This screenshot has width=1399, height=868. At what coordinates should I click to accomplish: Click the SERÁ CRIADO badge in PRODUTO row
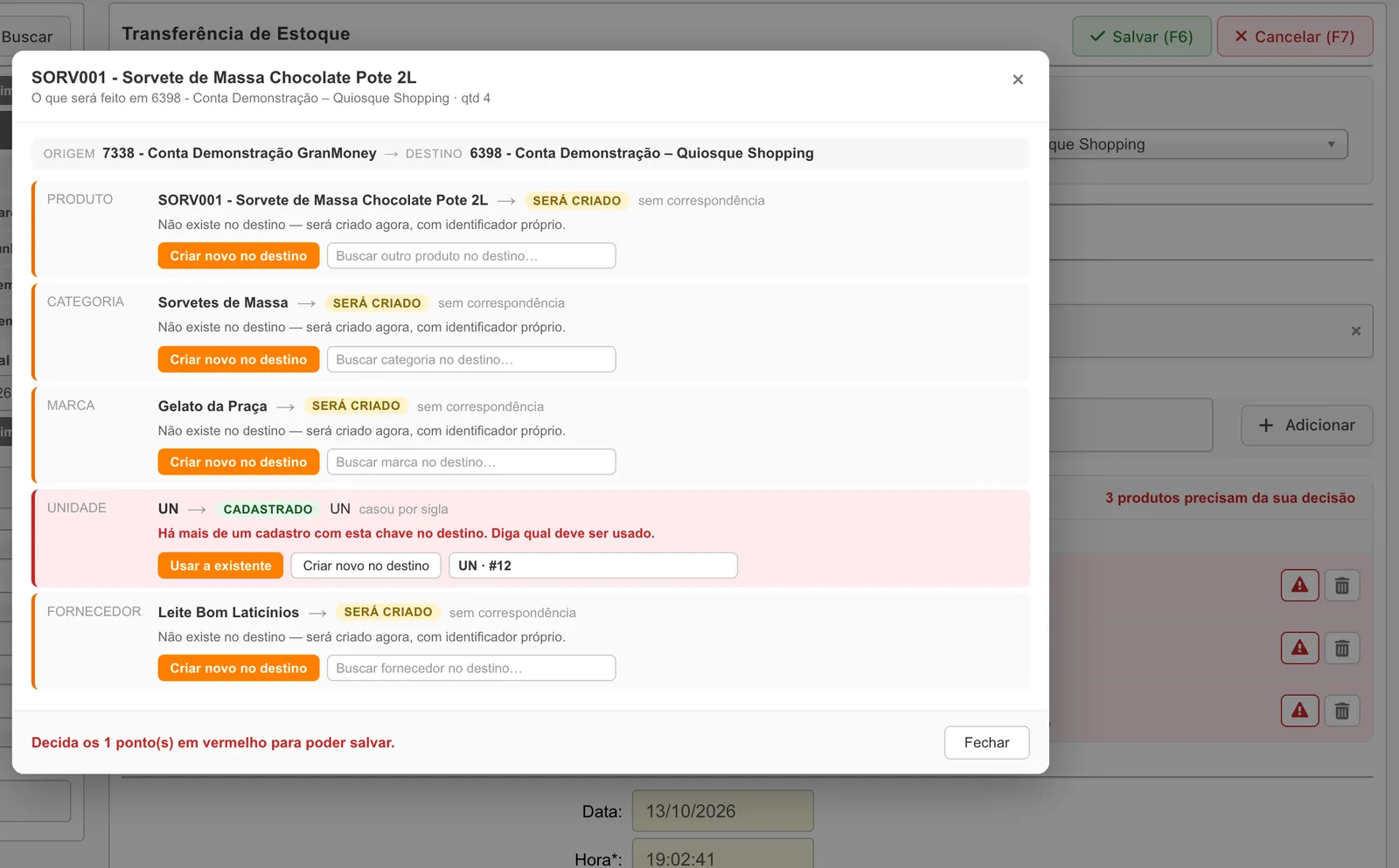(577, 200)
